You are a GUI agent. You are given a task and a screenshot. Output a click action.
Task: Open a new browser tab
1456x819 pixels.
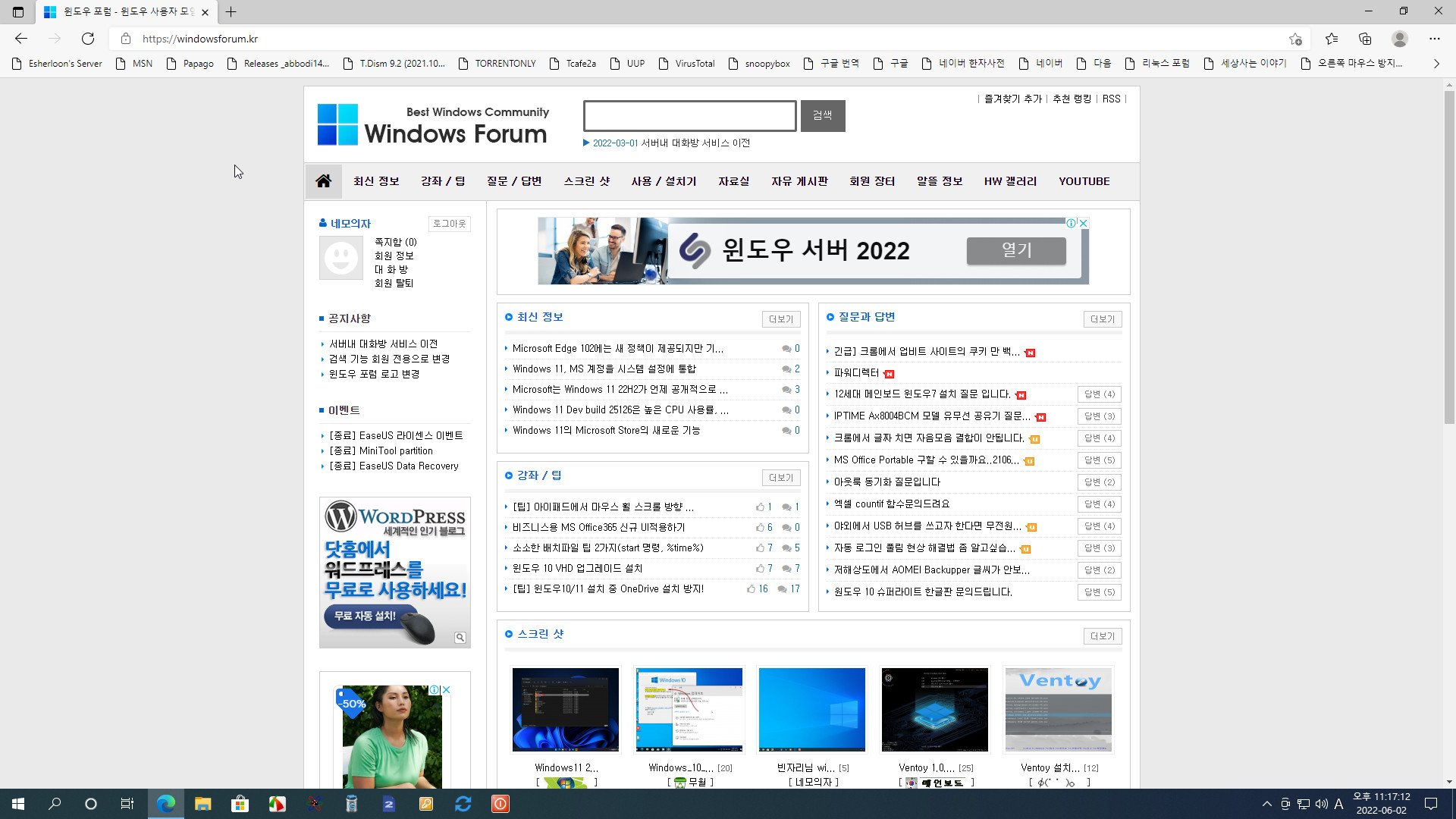click(x=231, y=12)
